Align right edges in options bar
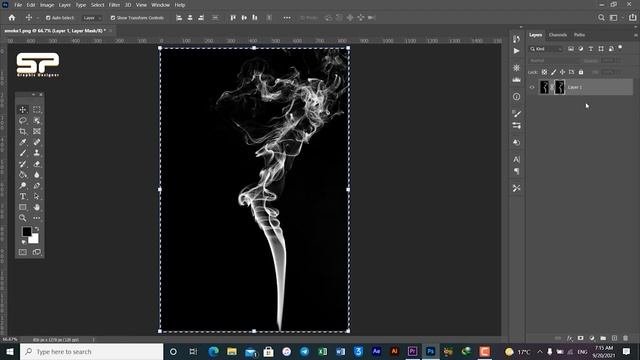640x360 pixels. 201,18
